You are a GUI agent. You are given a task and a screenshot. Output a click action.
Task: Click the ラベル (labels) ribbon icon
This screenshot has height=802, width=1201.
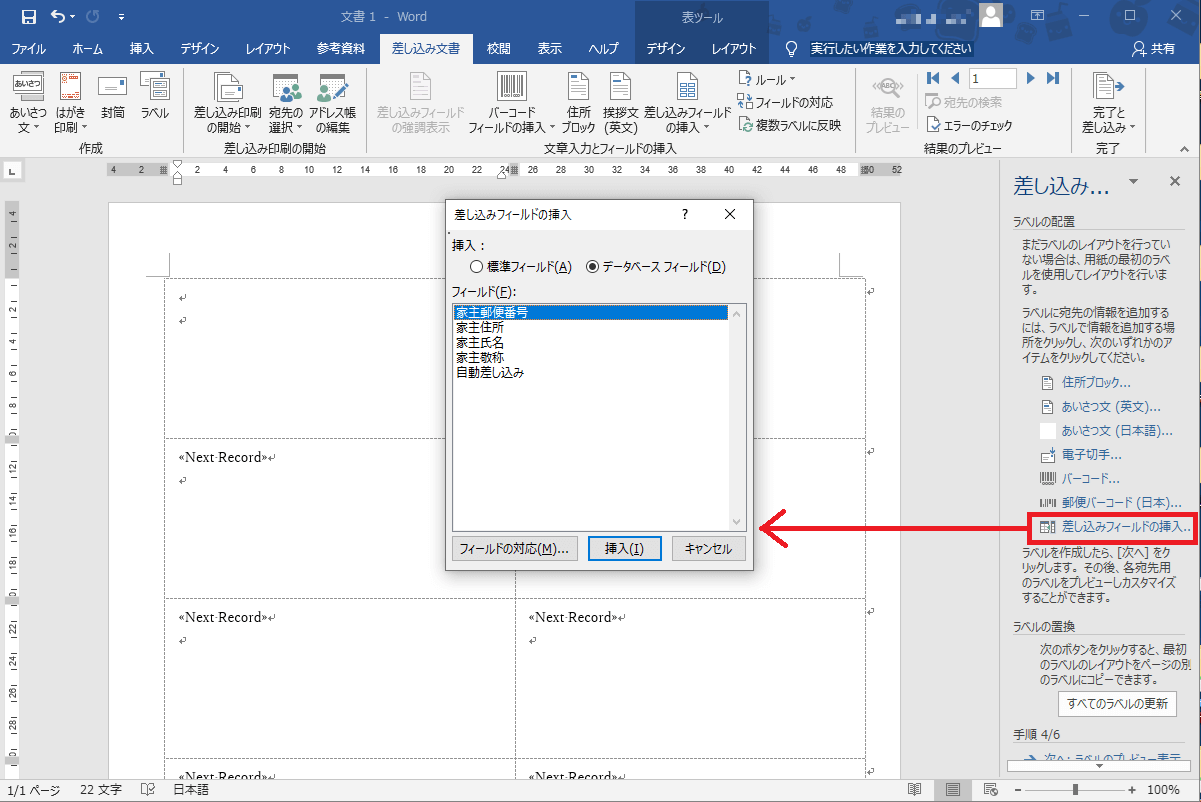pyautogui.click(x=154, y=96)
